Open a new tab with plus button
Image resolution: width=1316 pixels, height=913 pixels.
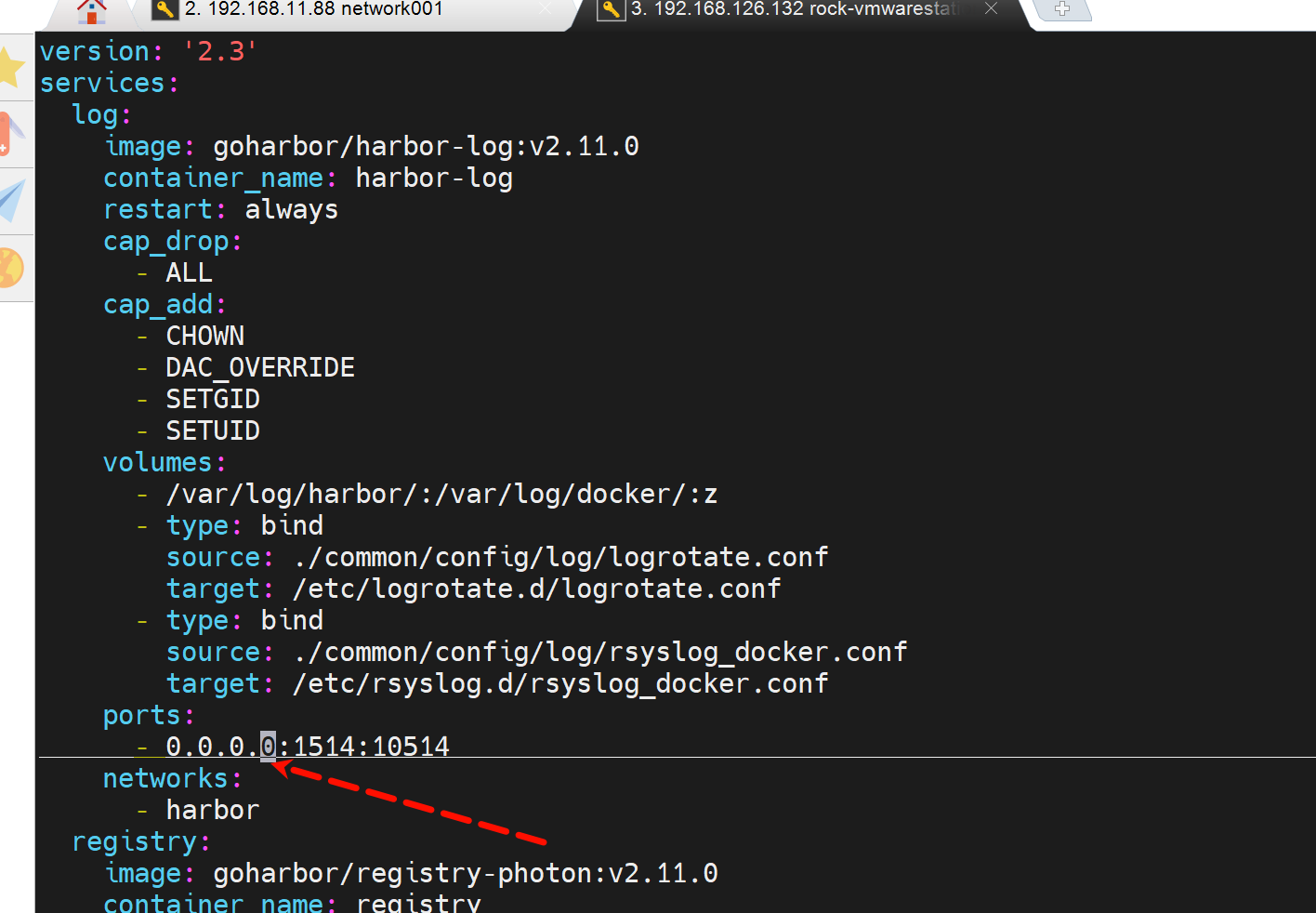point(1062,9)
